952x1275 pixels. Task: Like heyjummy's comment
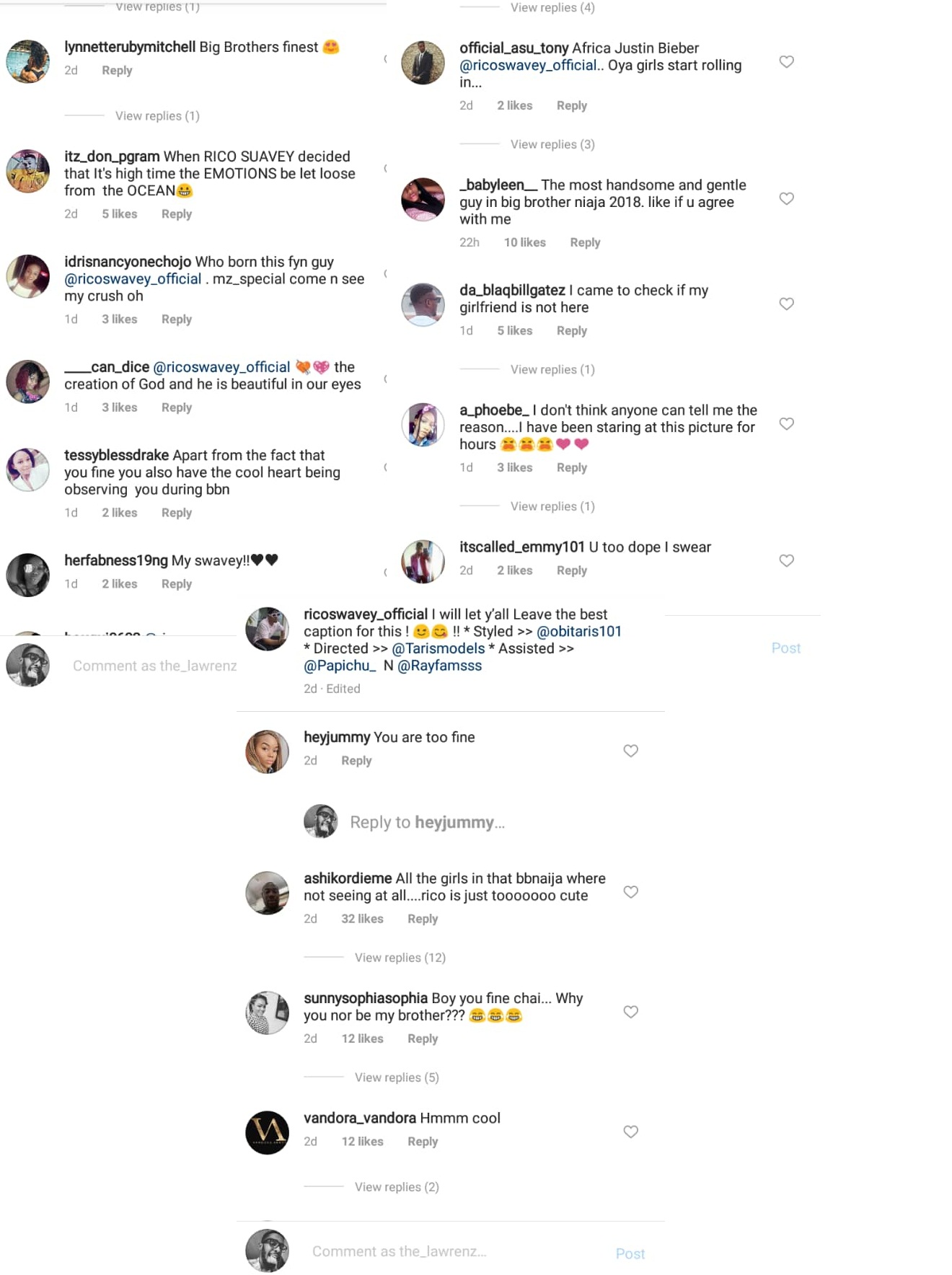(x=630, y=751)
